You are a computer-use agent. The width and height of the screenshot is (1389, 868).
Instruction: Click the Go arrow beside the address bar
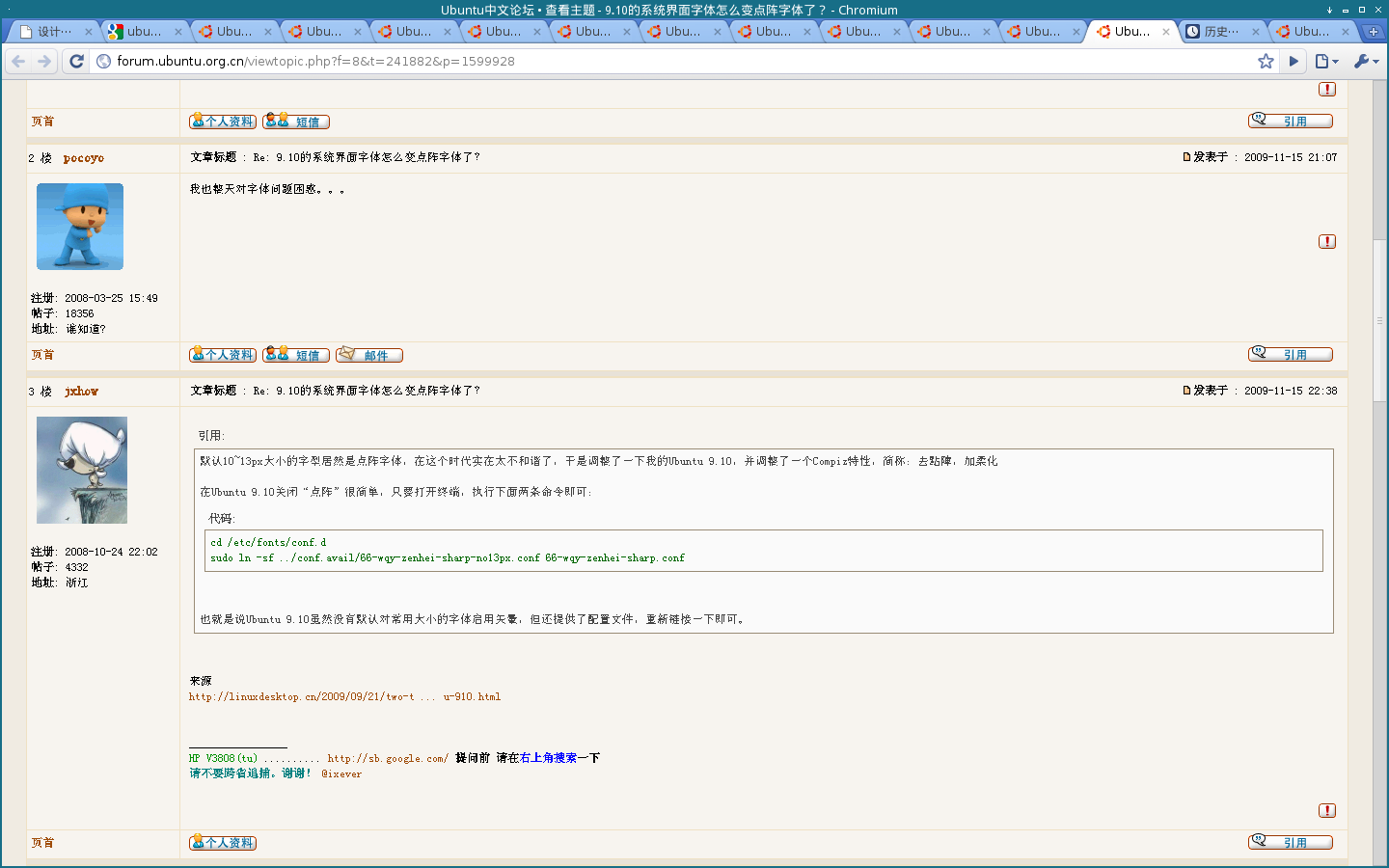click(1294, 62)
